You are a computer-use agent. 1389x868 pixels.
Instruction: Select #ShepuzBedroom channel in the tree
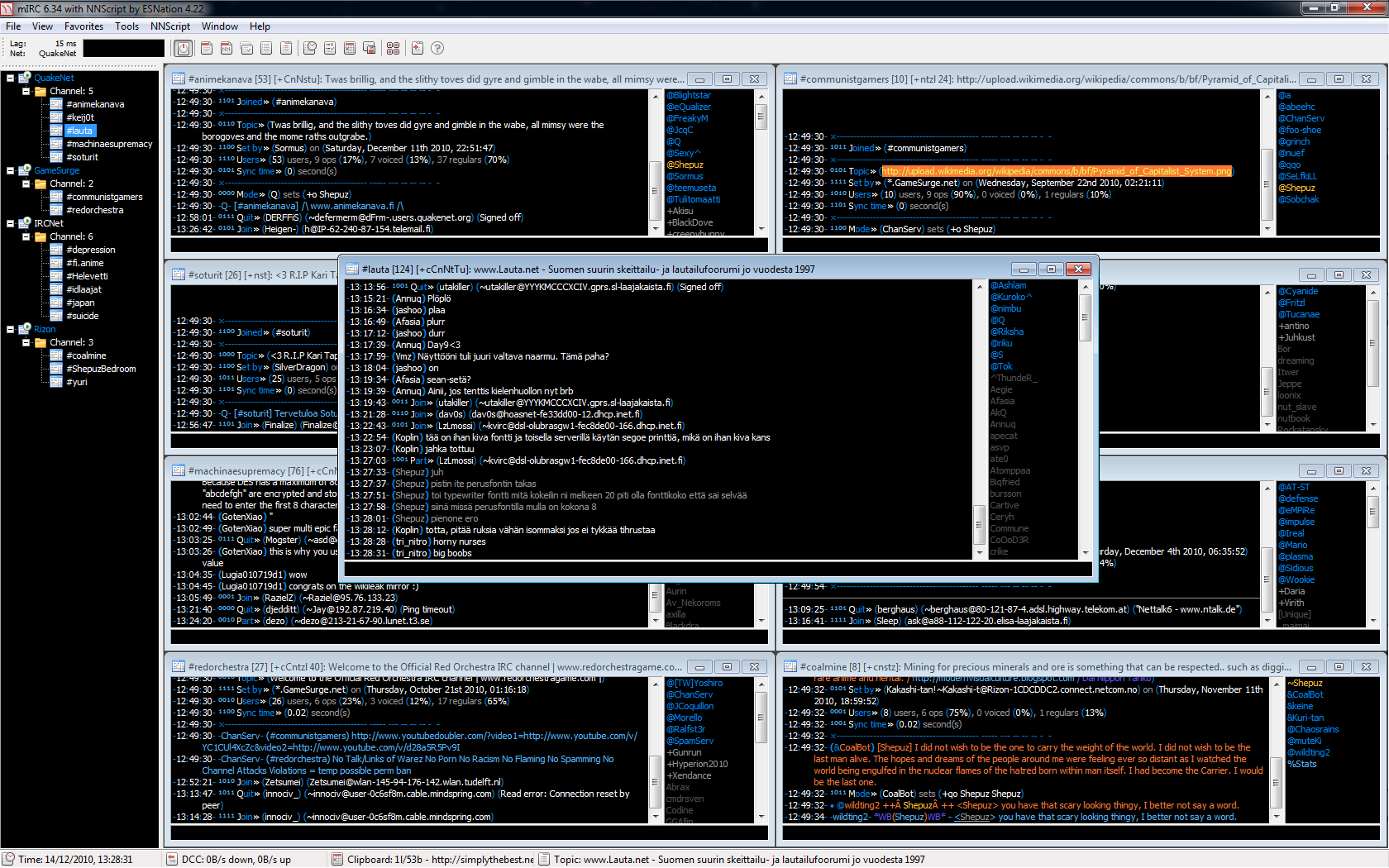(101, 369)
